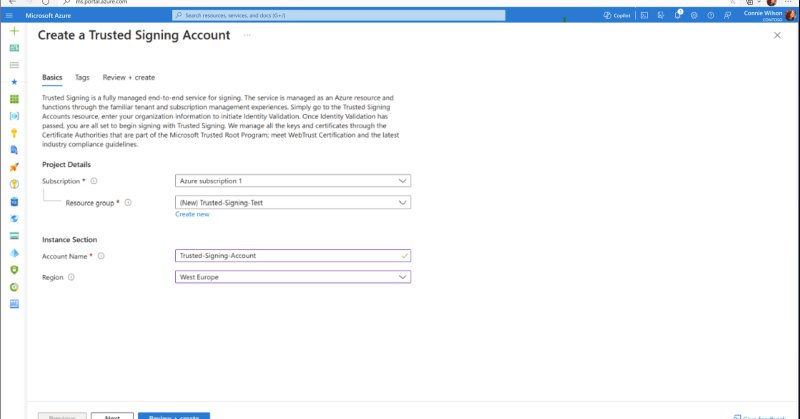The width and height of the screenshot is (800, 419).
Task: Click Create new resource group link
Action: coord(192,214)
